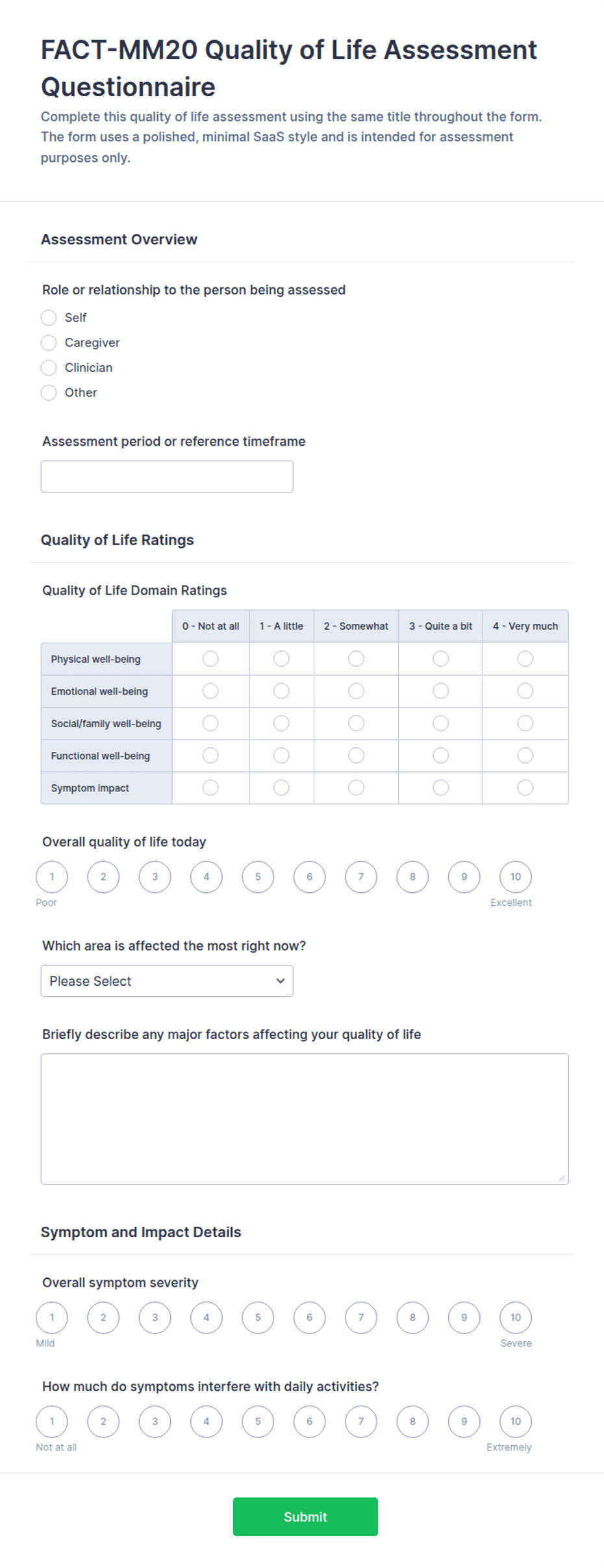Rate Social/family well-being as 4 - Very much
604x1568 pixels.
525,723
